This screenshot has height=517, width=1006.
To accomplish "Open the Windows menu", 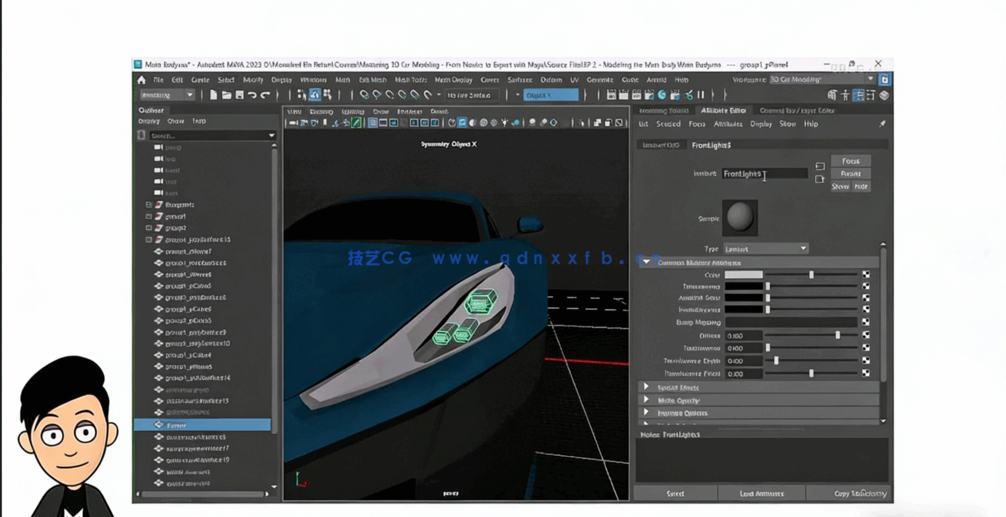I will click(x=313, y=80).
